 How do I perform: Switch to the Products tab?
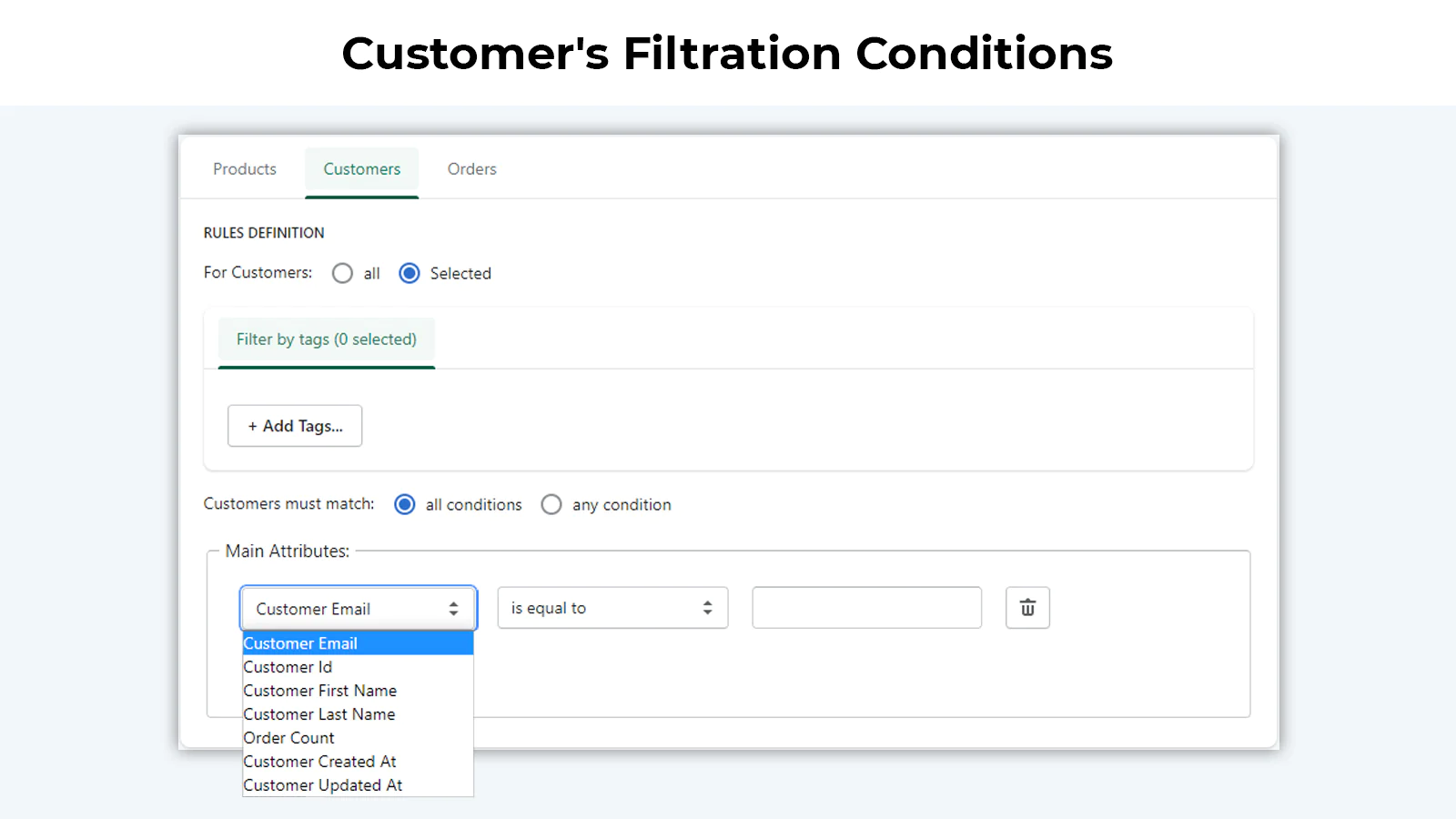[245, 169]
